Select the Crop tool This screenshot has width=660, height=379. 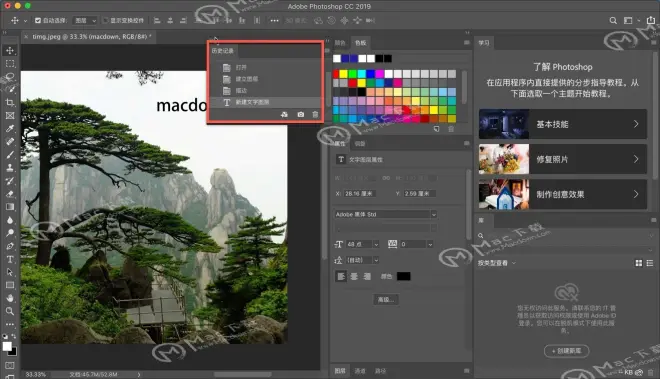coord(10,103)
